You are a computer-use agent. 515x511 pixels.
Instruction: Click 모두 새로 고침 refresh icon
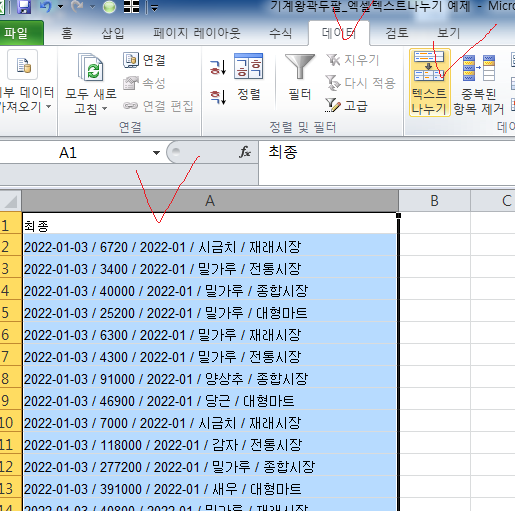(x=91, y=68)
